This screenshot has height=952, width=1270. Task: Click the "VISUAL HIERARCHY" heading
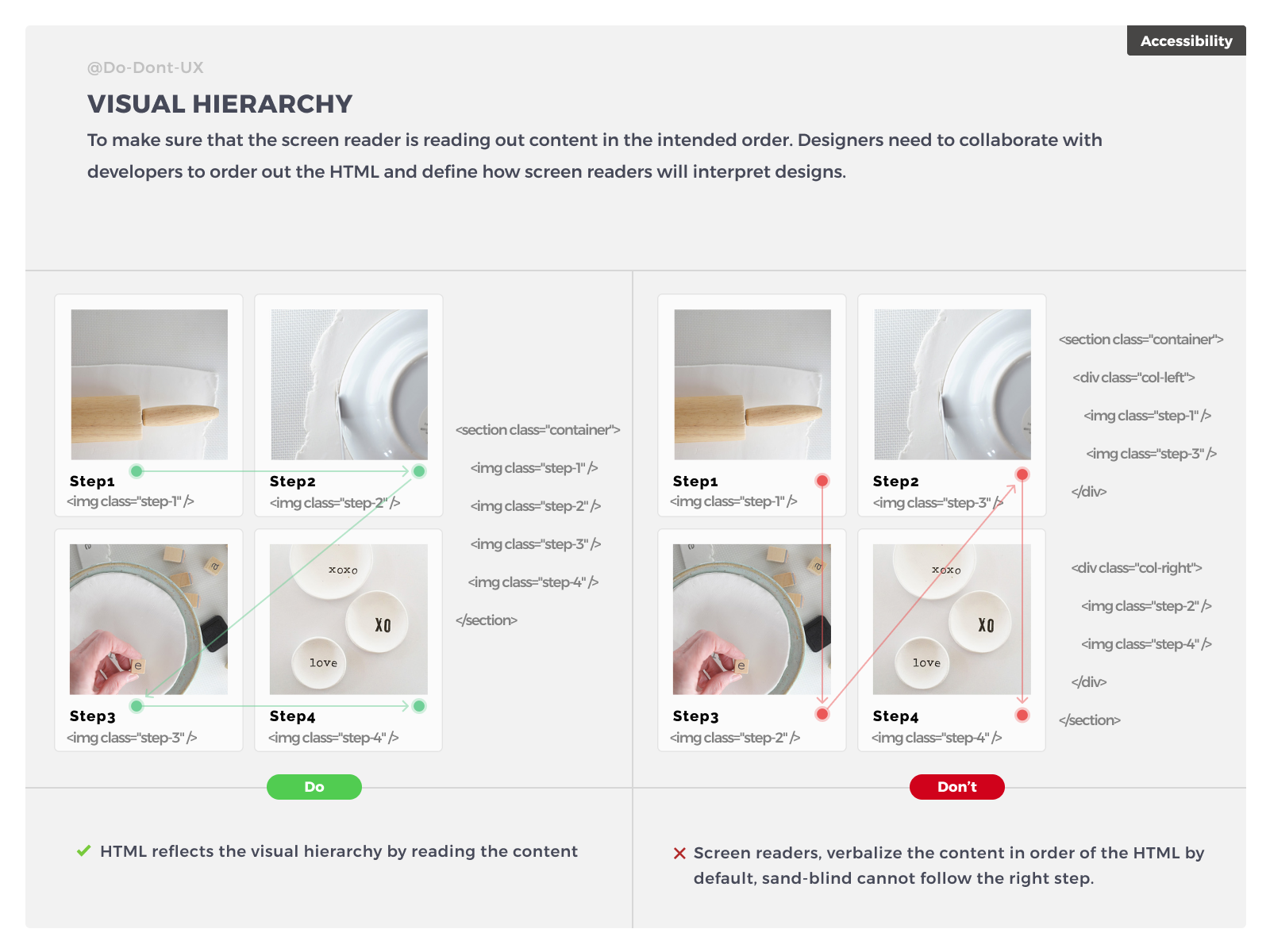[220, 104]
